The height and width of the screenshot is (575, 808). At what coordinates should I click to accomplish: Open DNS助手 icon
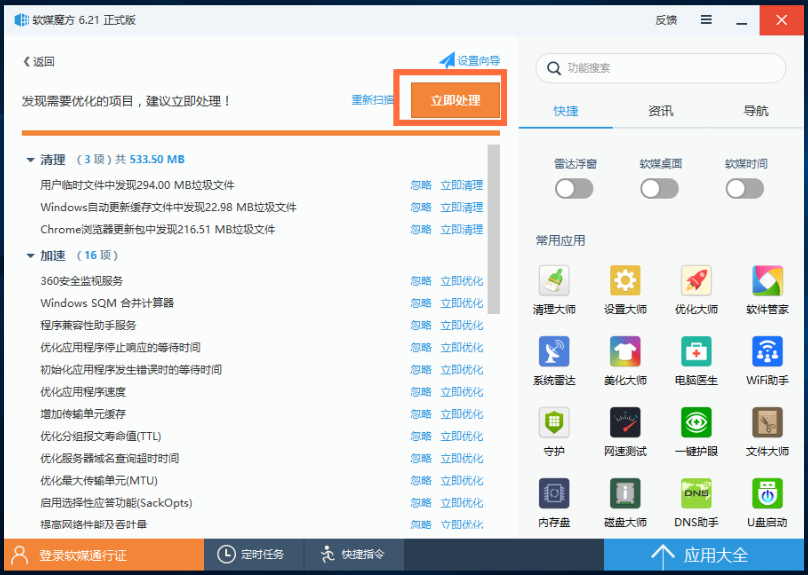tap(696, 494)
